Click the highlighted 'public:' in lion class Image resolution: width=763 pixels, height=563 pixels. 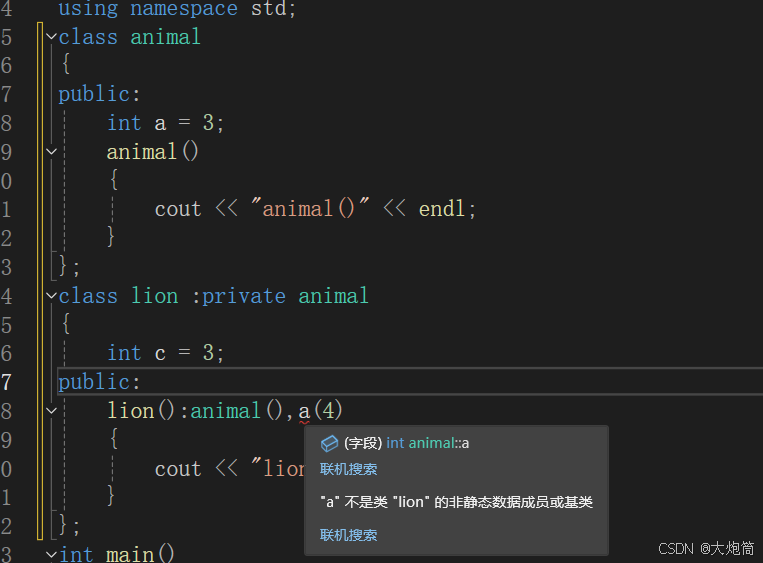pos(99,382)
